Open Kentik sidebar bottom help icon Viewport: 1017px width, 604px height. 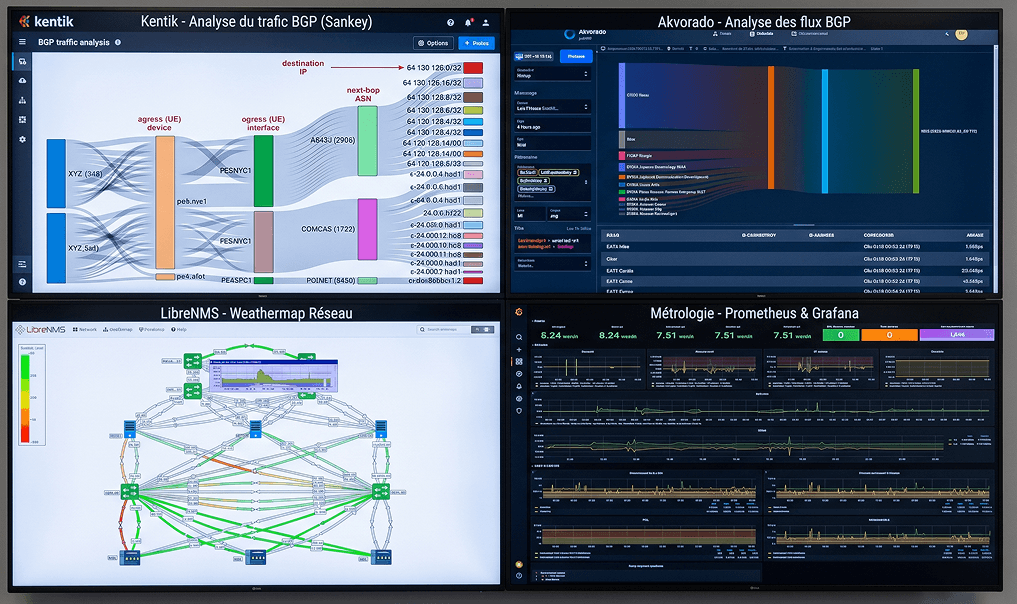click(x=22, y=282)
